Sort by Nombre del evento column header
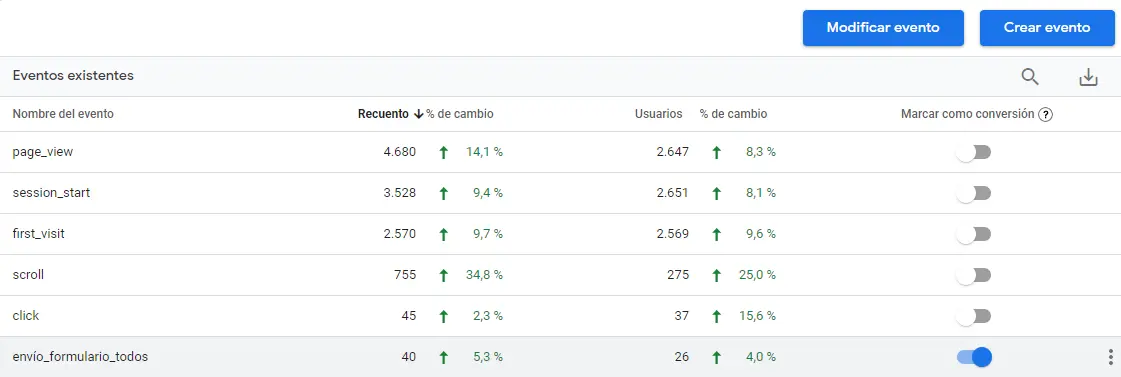 pyautogui.click(x=63, y=114)
